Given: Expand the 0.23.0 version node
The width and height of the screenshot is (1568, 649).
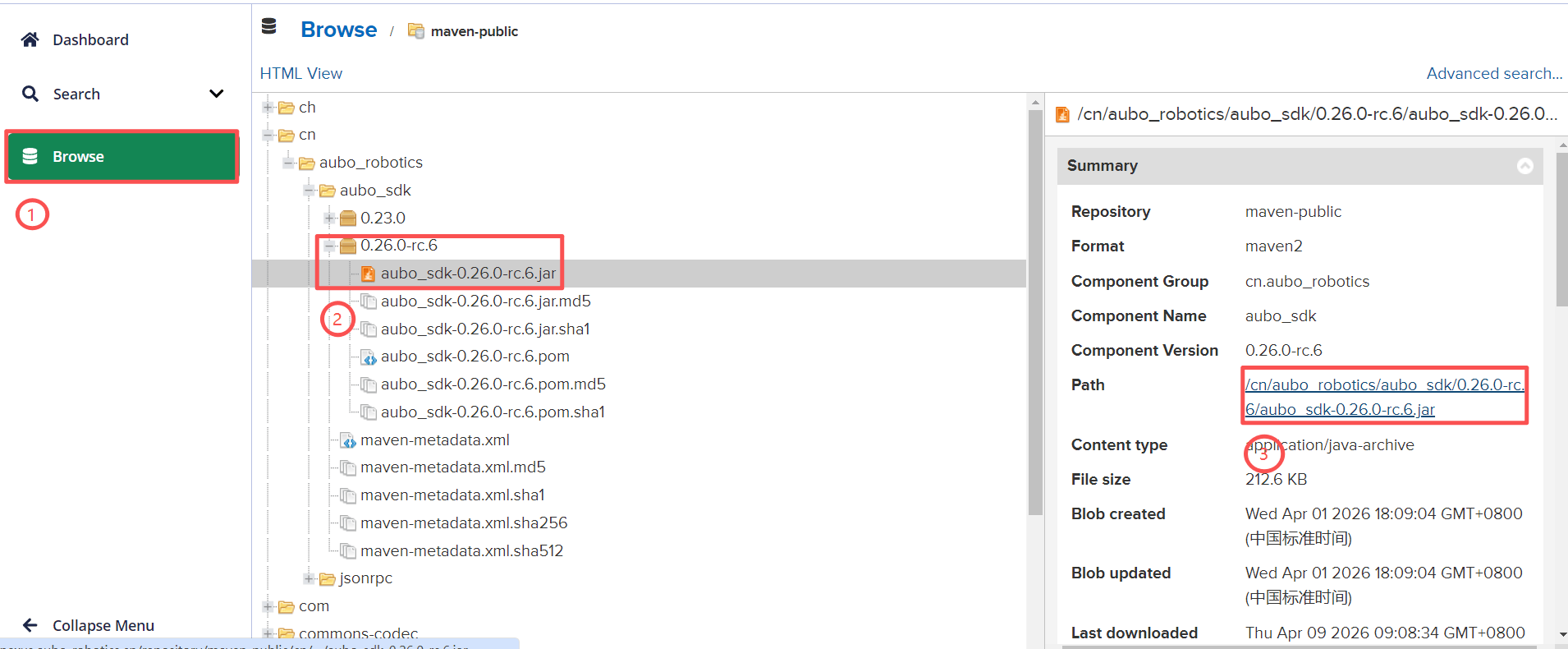Looking at the screenshot, I should coord(329,218).
